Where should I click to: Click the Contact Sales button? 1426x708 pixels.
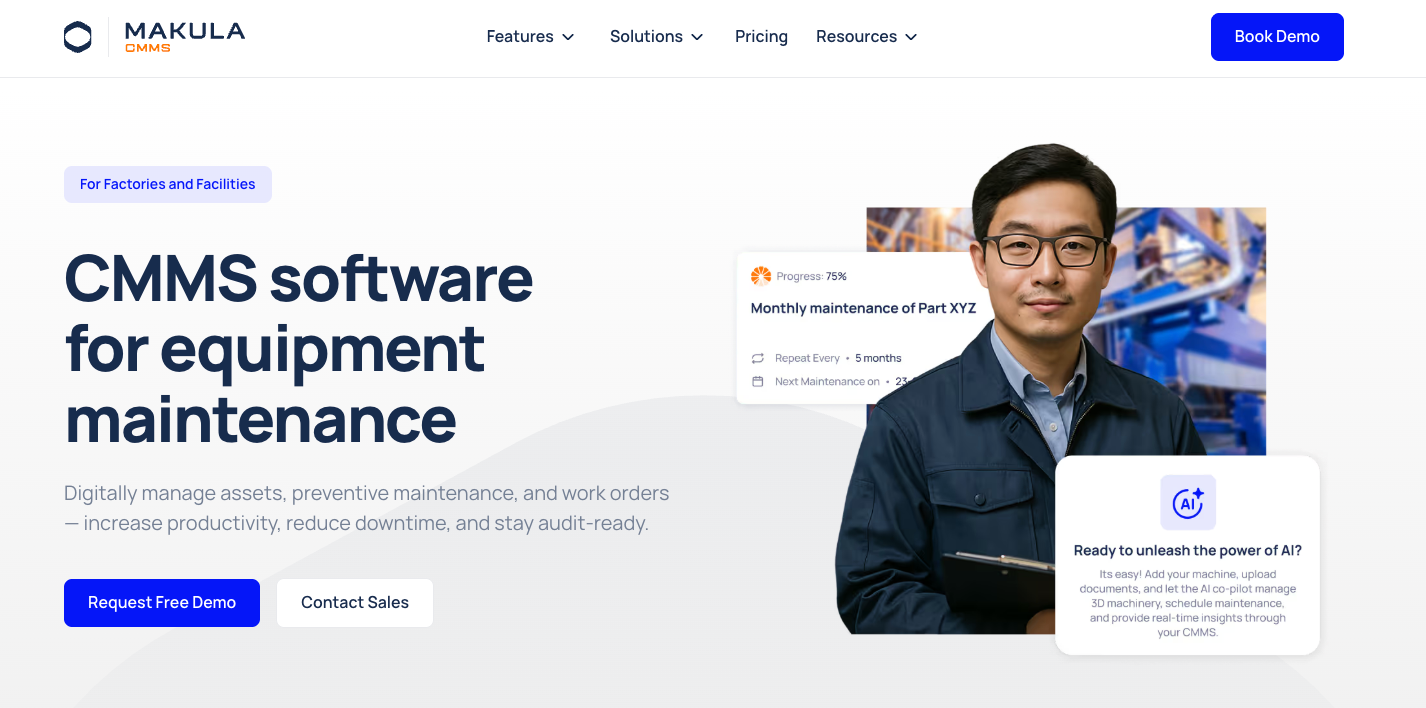point(355,603)
